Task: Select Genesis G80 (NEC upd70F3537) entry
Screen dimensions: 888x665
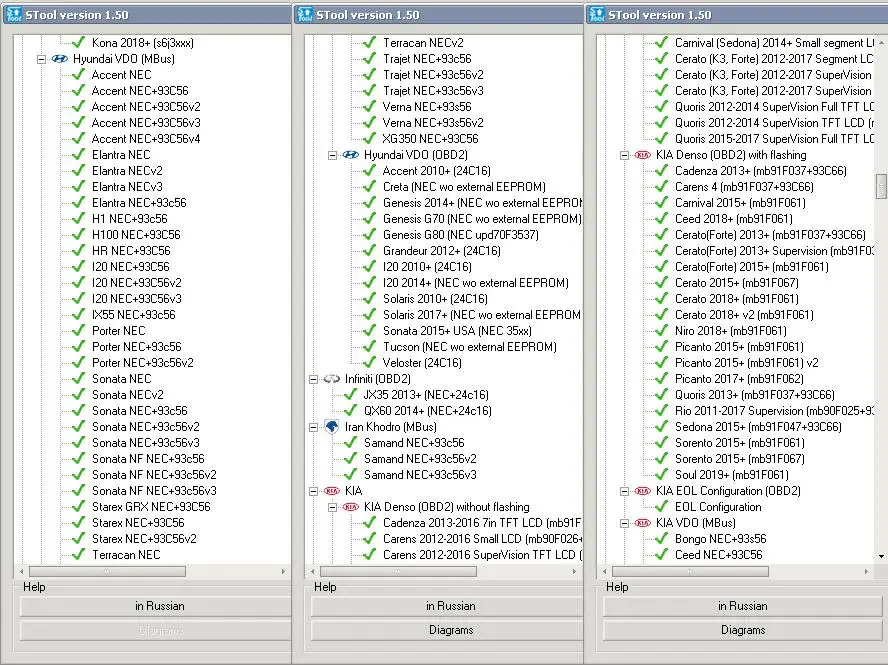Action: [x=460, y=235]
